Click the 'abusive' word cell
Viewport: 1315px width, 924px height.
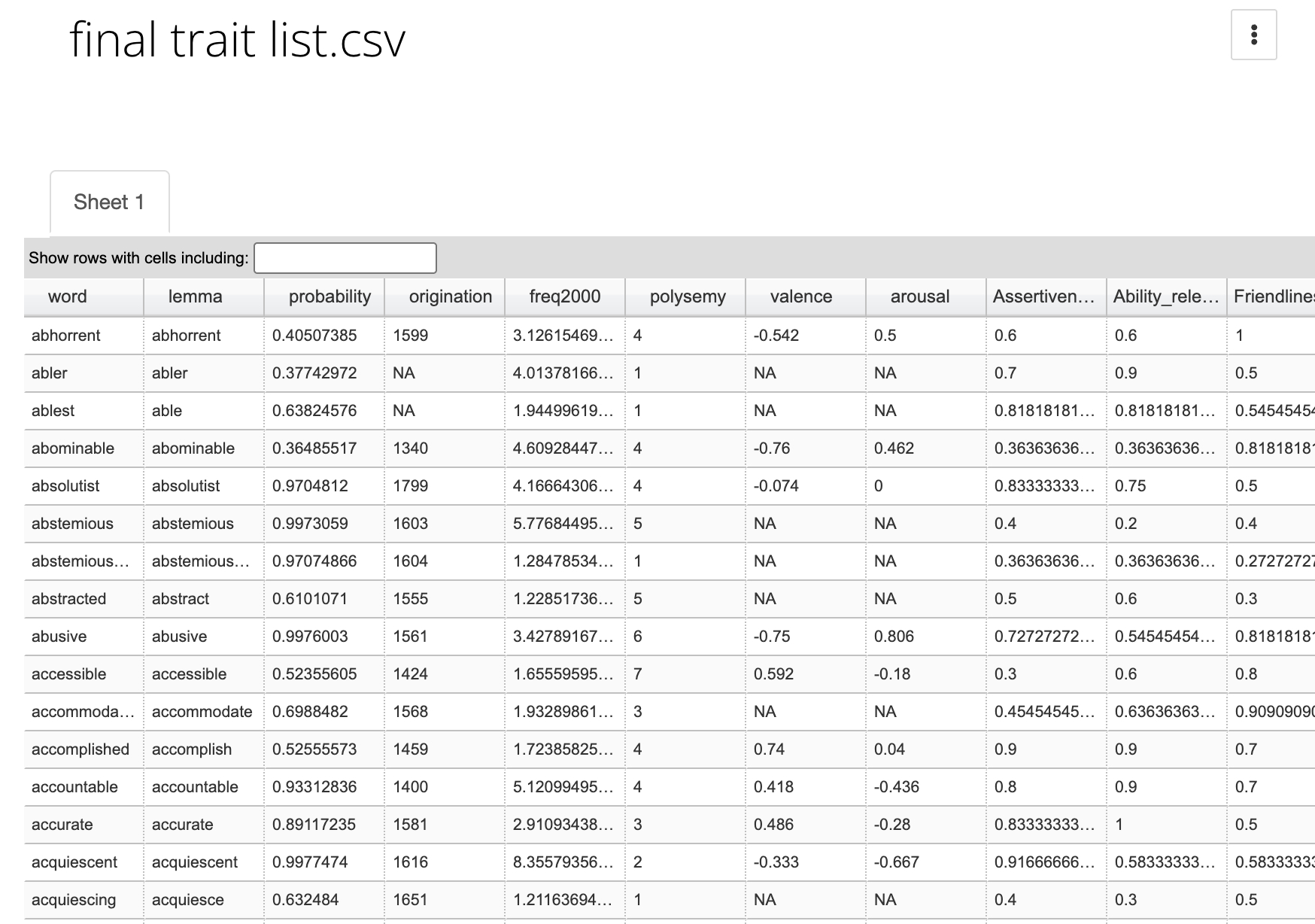(x=59, y=637)
